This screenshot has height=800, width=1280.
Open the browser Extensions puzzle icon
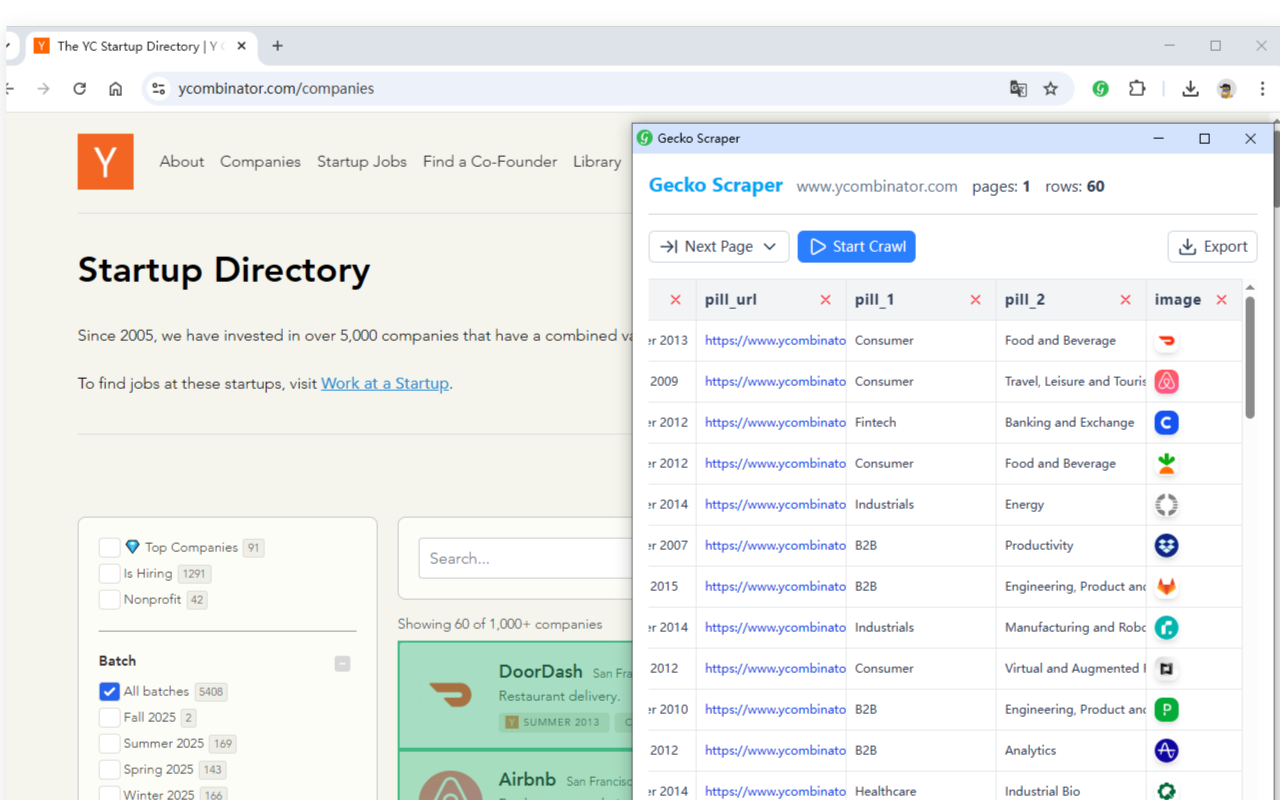pos(1137,88)
